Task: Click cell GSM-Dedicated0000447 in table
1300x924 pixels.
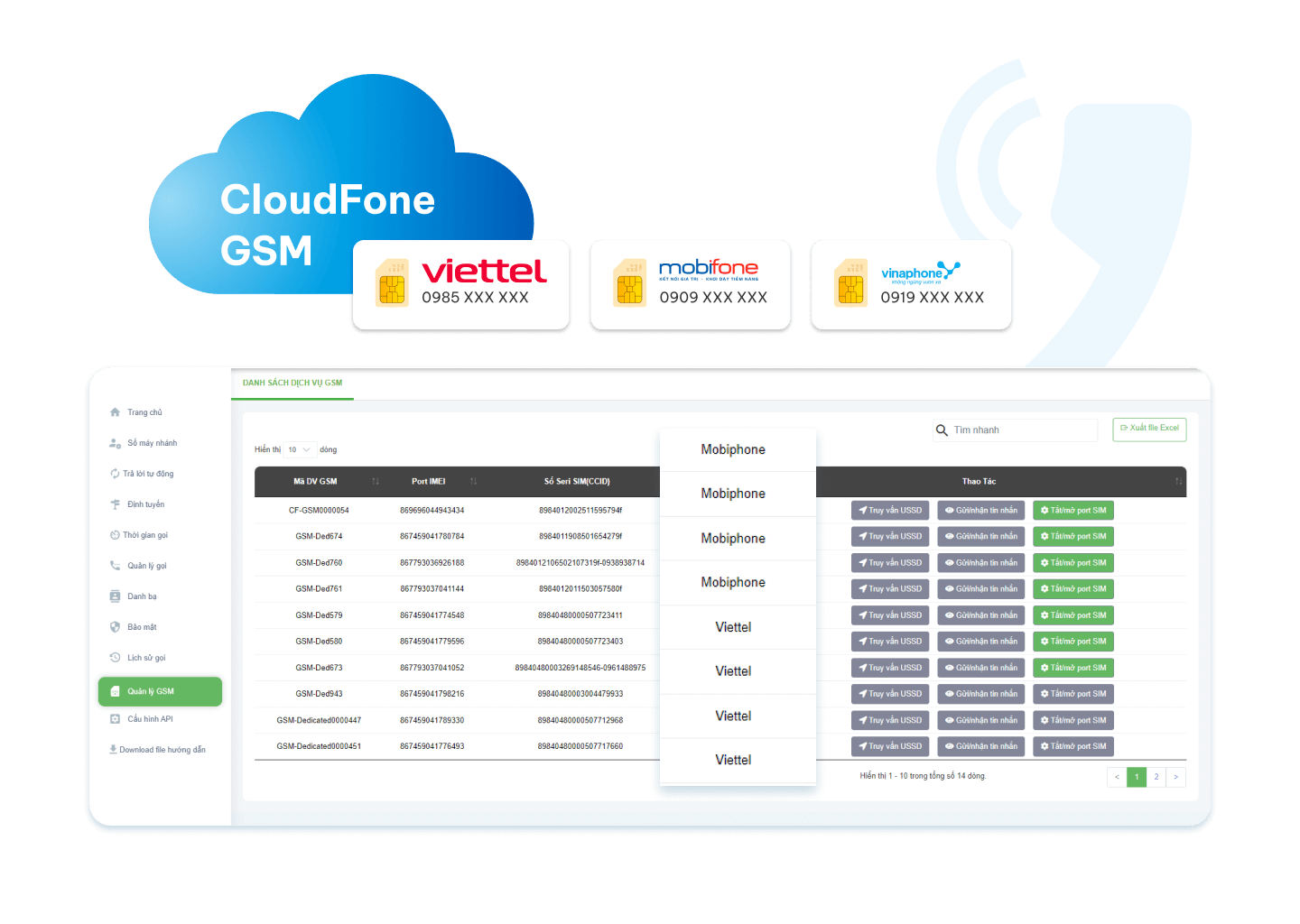Action: click(319, 720)
